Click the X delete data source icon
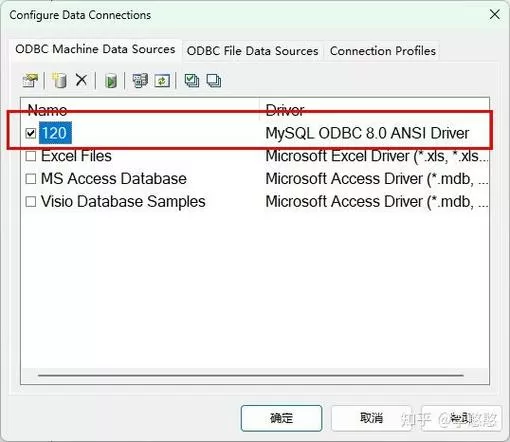This screenshot has height=442, width=510. pyautogui.click(x=81, y=80)
